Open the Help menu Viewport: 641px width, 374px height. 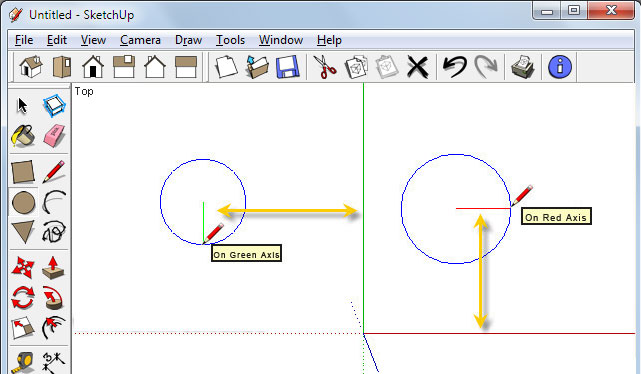coord(329,40)
